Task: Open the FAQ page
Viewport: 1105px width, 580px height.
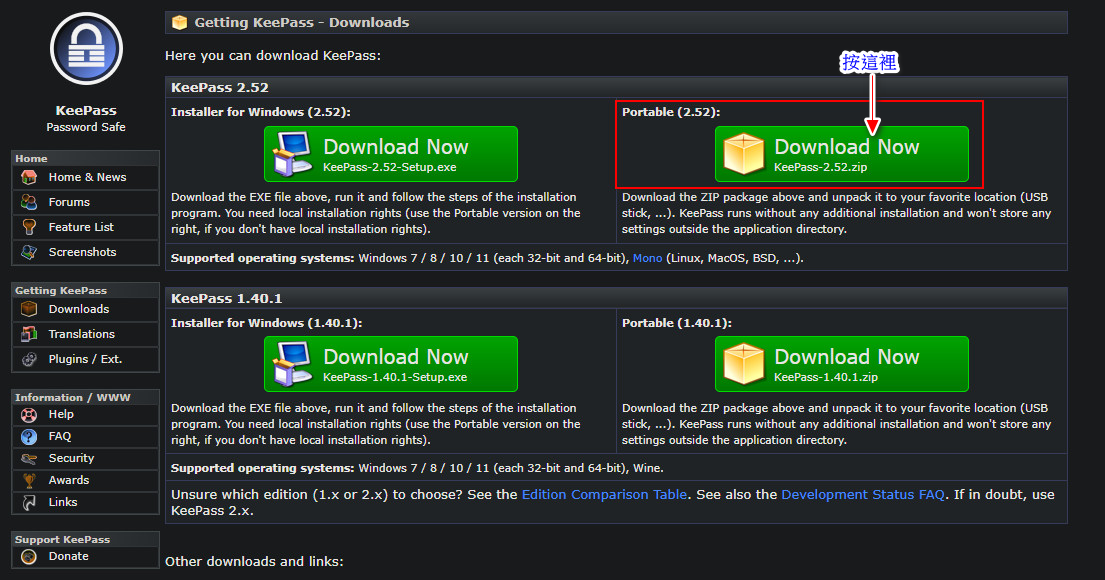Action: 86,437
